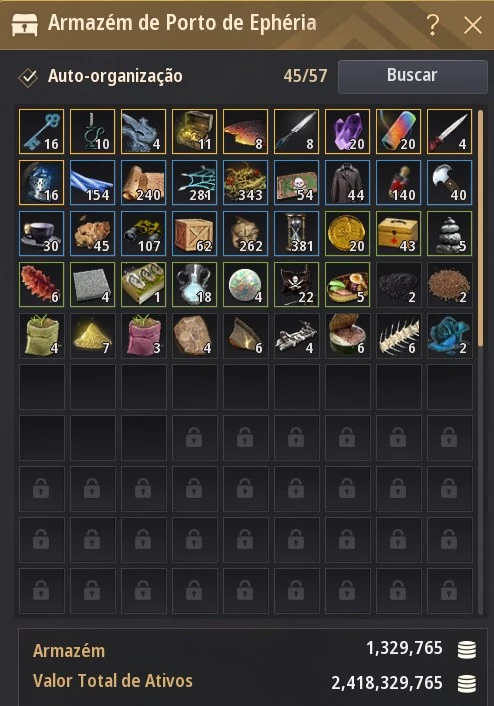Select the pirate flag item with 22
Viewport: 494px width, 706px height.
tap(296, 284)
